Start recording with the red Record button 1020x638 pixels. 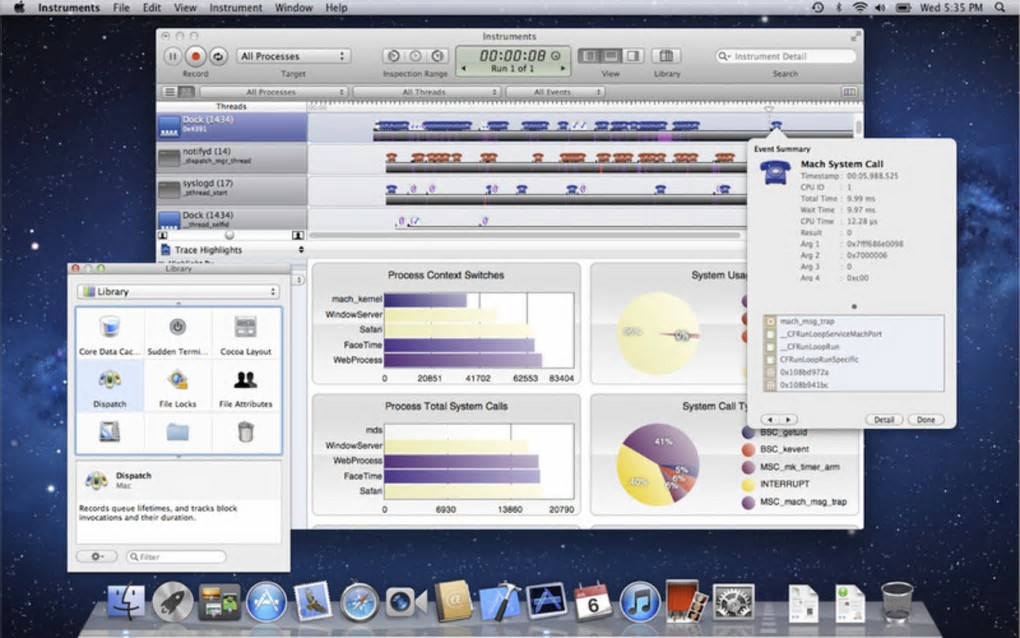195,57
